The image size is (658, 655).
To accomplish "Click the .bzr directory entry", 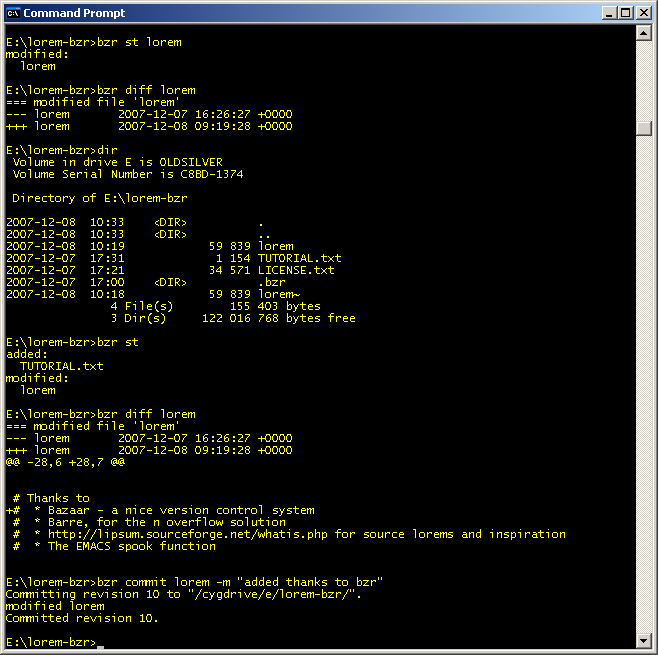I will [x=146, y=282].
